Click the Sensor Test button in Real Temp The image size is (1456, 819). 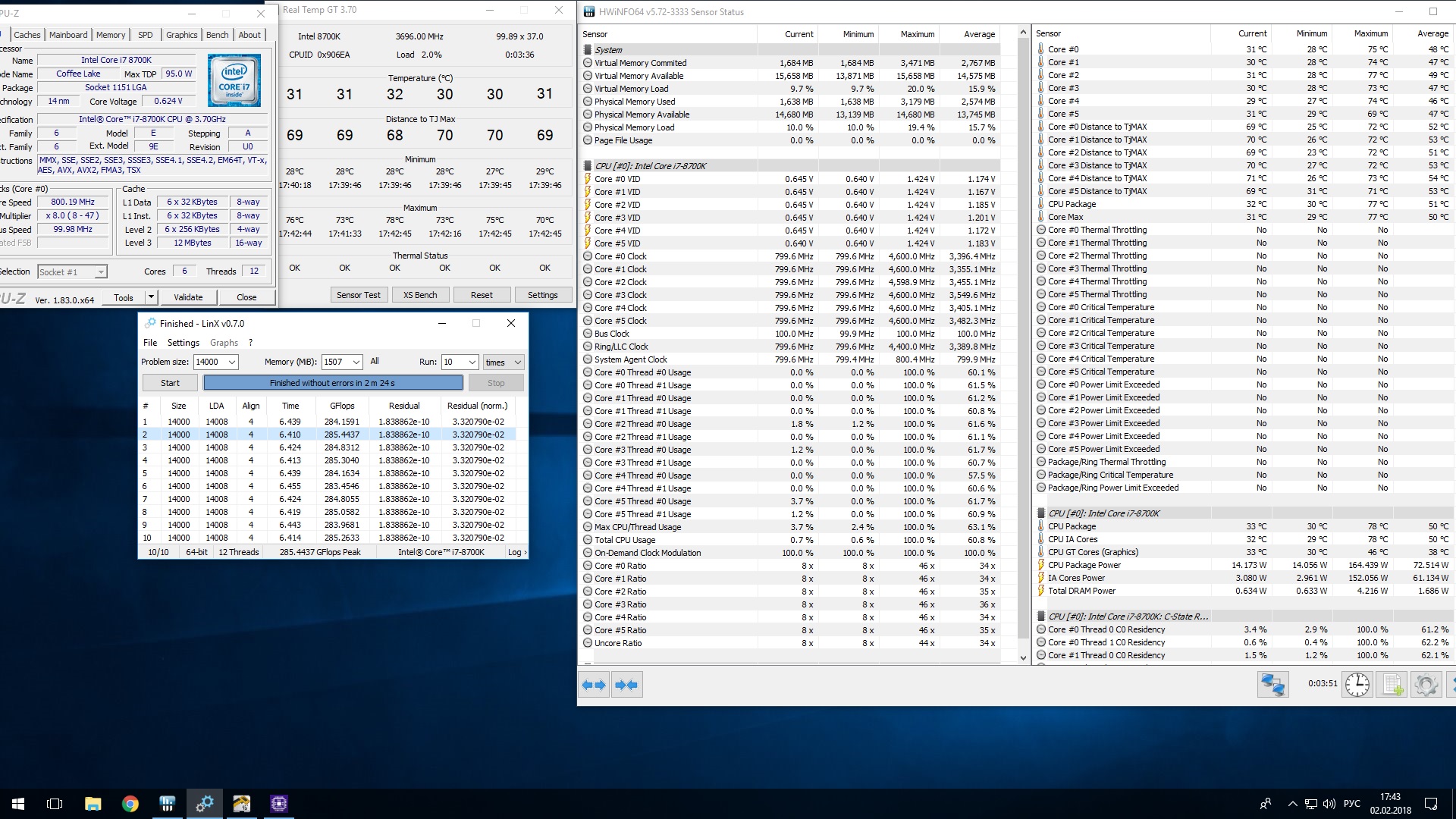359,295
